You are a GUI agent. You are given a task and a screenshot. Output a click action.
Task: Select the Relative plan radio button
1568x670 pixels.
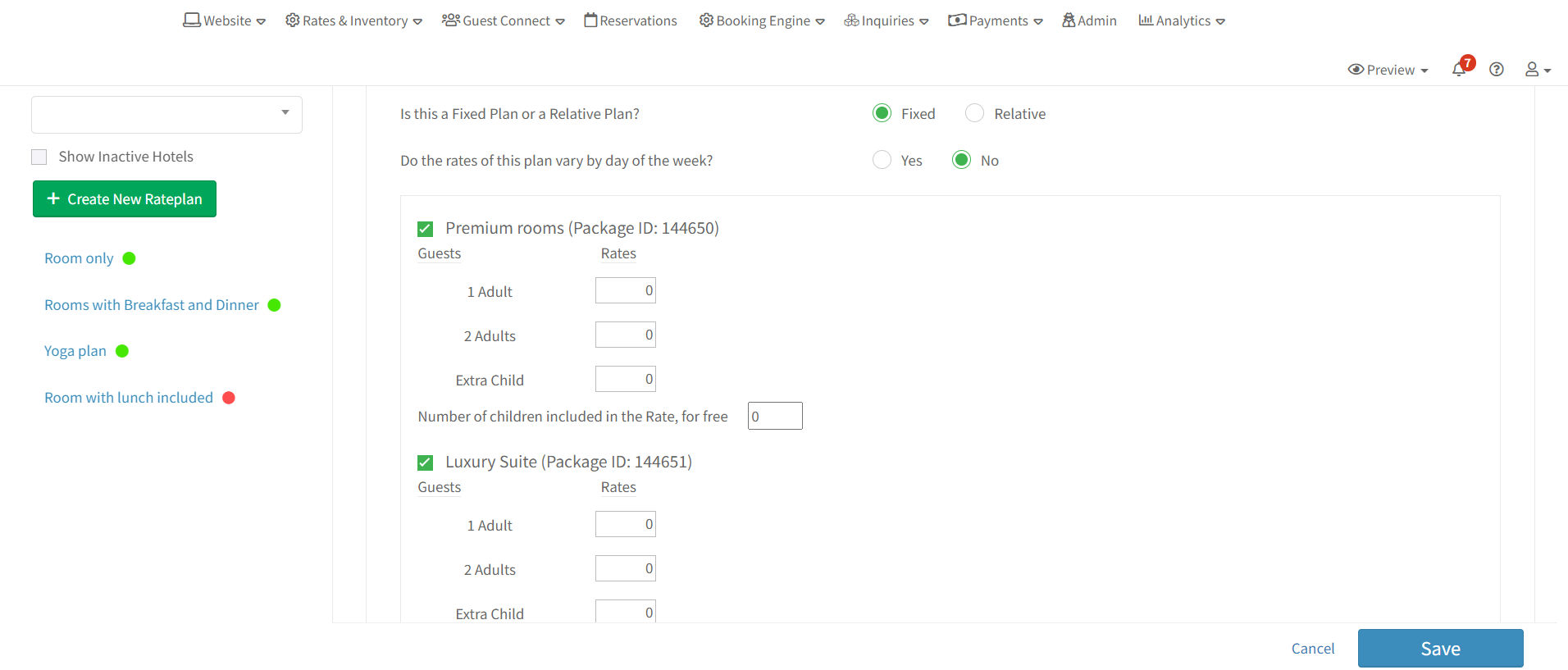pos(974,113)
